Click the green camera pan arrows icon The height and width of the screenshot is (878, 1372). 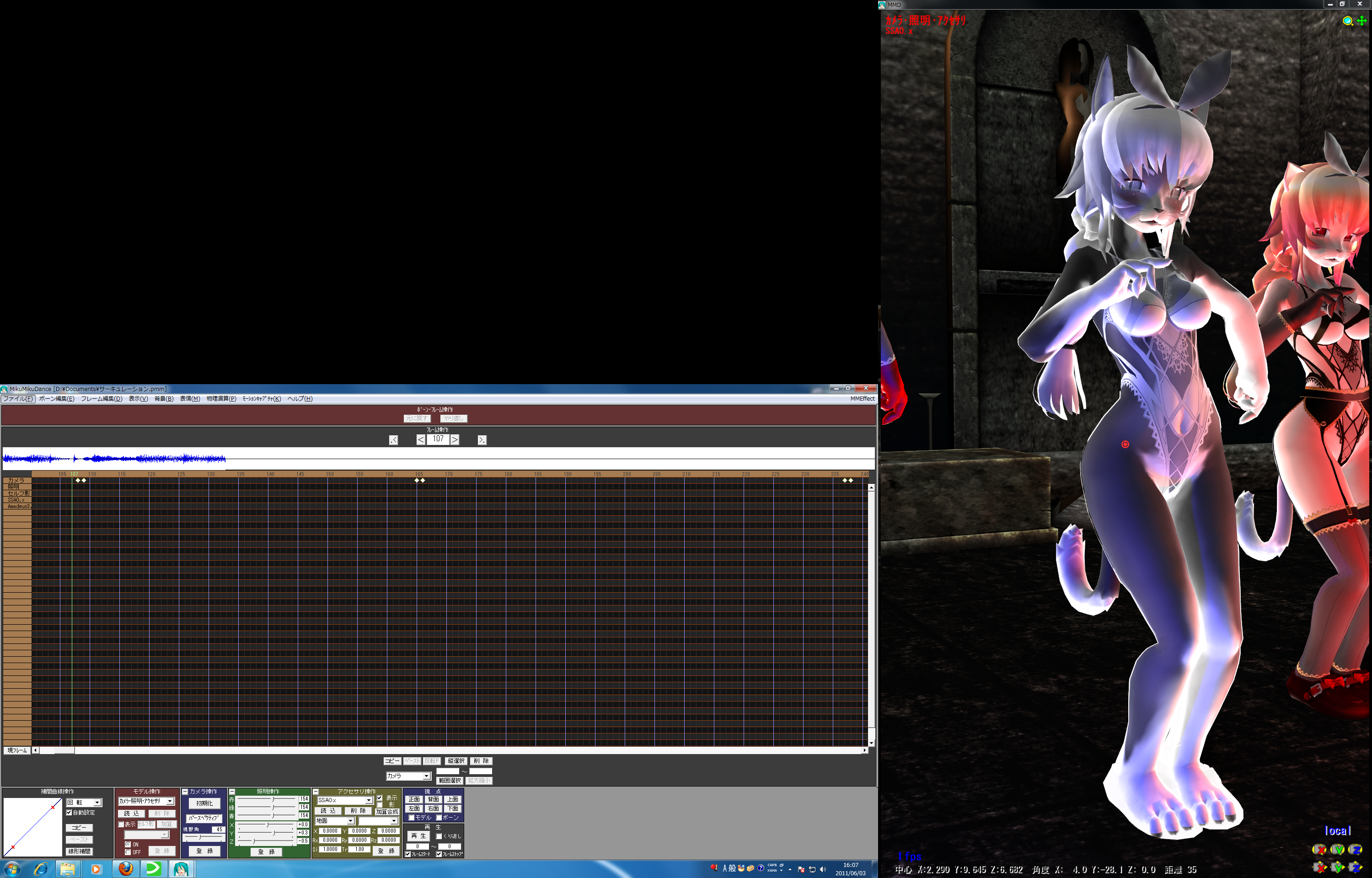click(x=1362, y=21)
